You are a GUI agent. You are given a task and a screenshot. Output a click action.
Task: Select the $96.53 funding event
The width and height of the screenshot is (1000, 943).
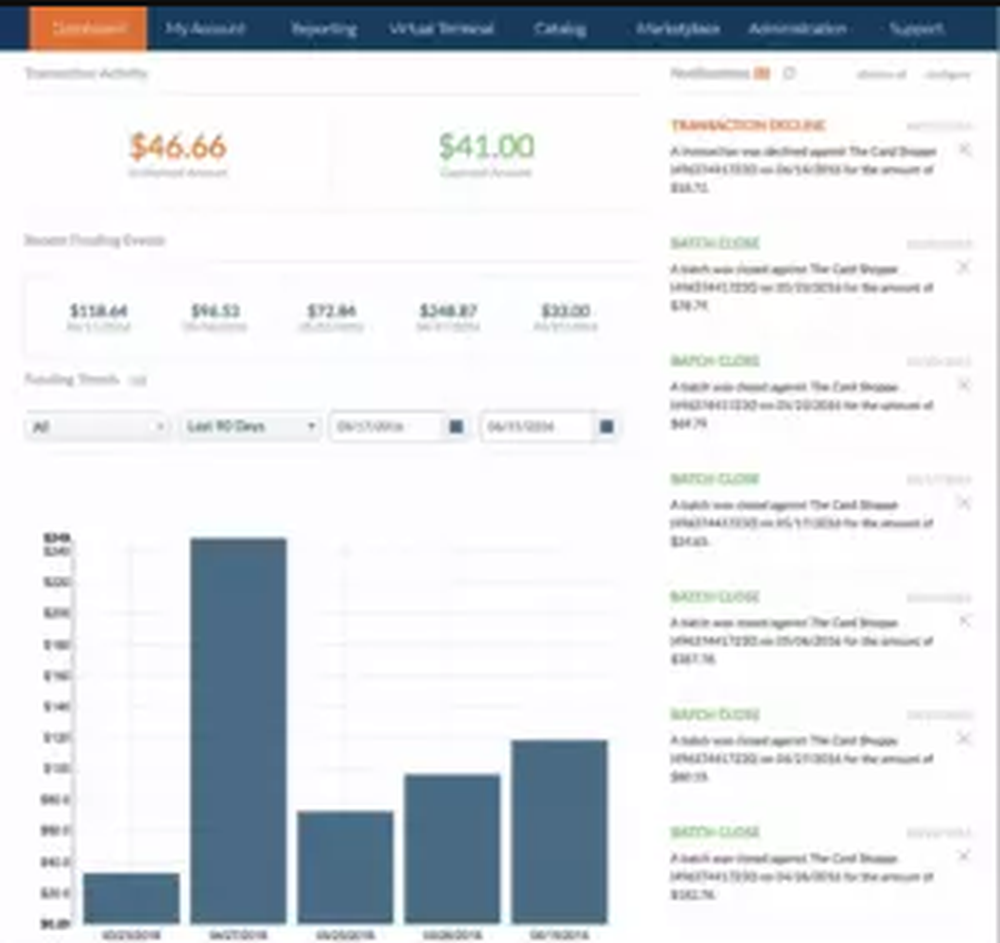tap(215, 317)
